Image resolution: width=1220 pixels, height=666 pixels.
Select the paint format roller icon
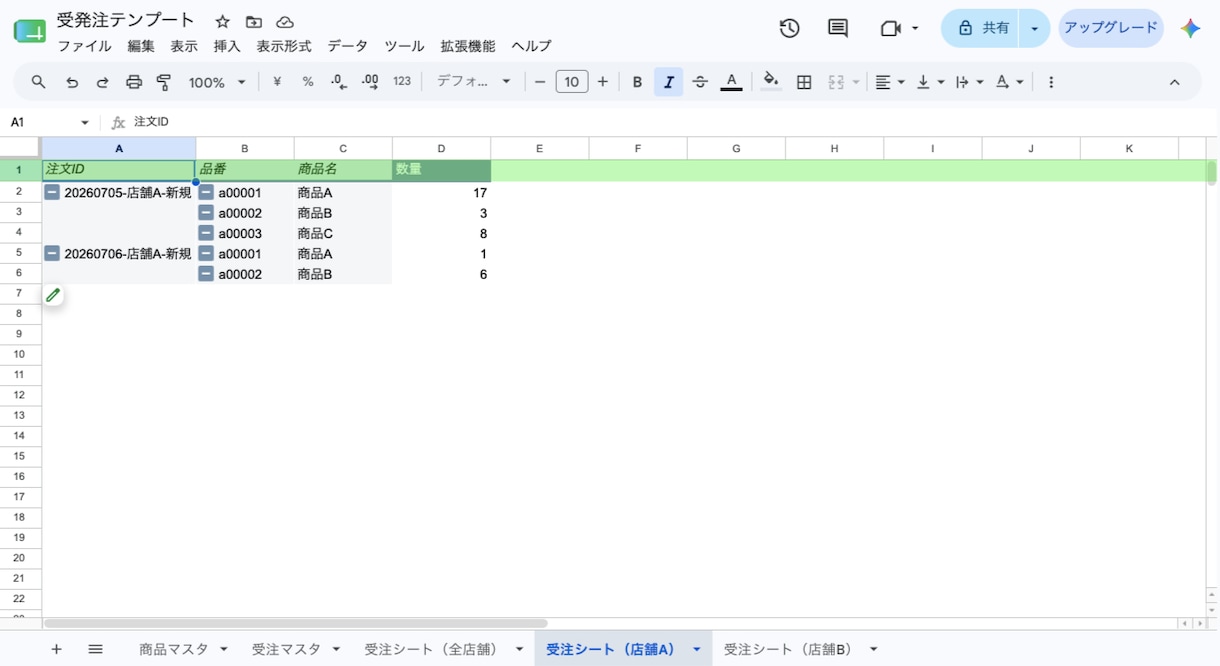[x=165, y=82]
